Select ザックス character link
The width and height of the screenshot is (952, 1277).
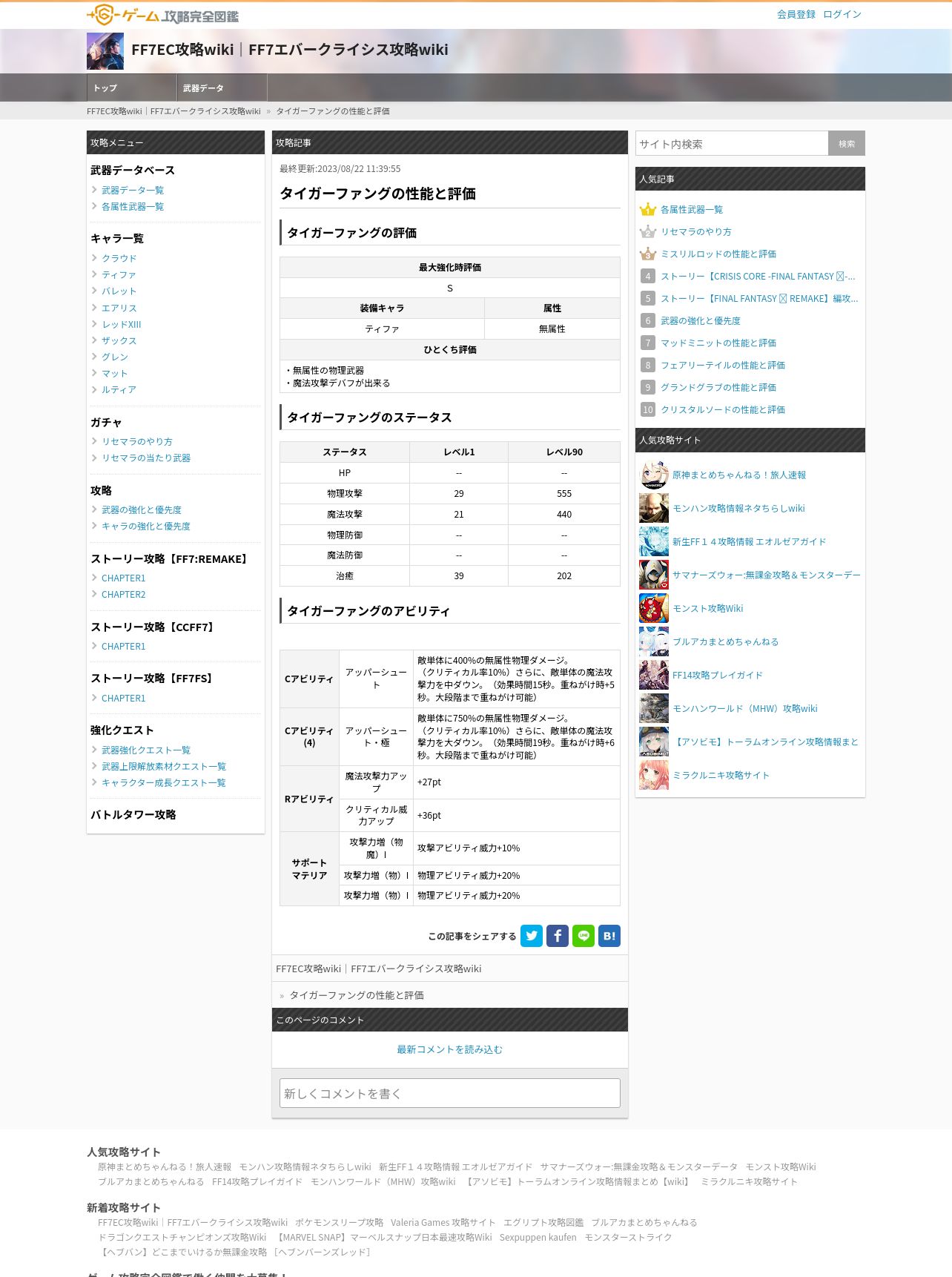click(119, 340)
